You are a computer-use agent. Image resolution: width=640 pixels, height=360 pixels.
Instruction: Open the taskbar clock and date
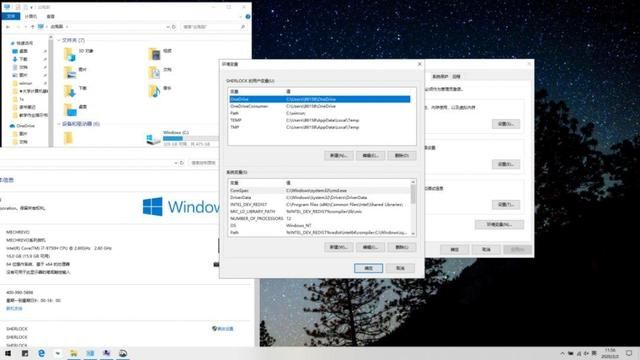[610, 353]
